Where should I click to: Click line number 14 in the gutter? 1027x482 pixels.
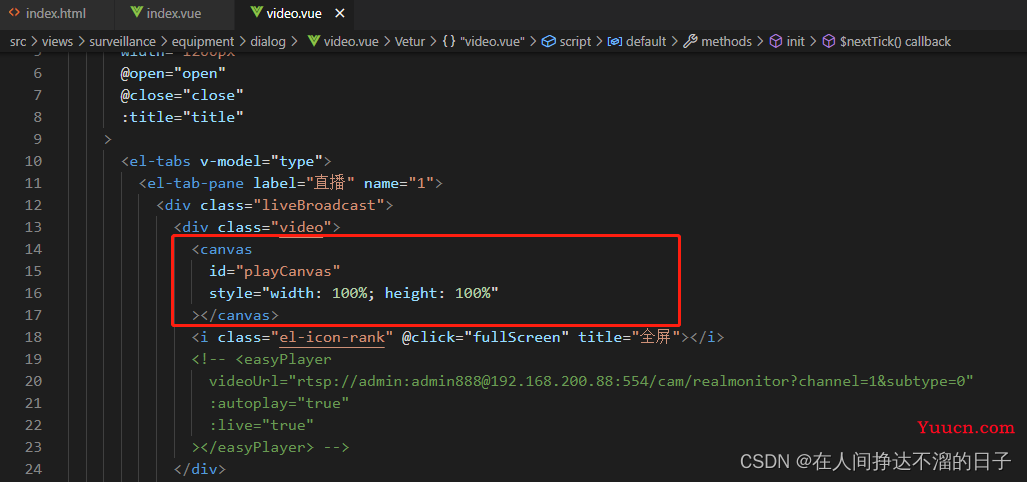pyautogui.click(x=33, y=249)
